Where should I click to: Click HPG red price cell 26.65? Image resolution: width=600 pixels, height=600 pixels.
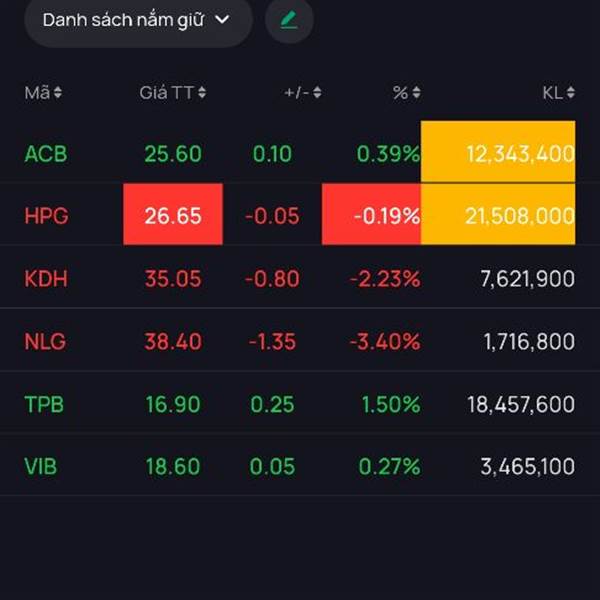(173, 215)
